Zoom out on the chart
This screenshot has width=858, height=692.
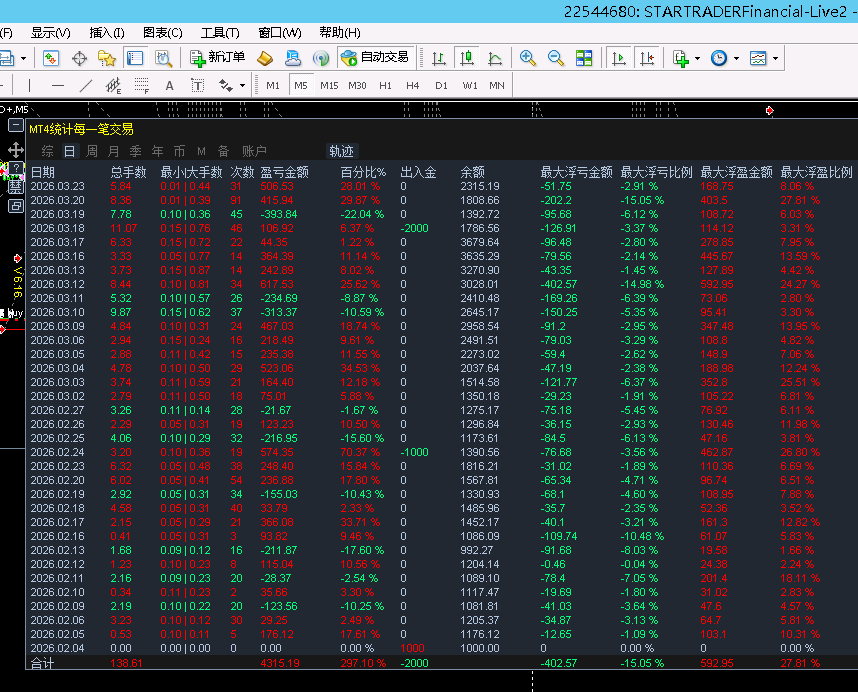tap(555, 58)
